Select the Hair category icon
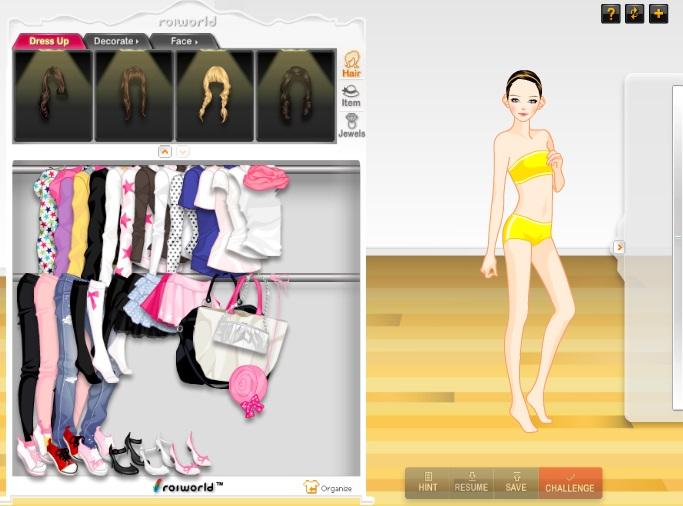The image size is (683, 506). pos(351,64)
